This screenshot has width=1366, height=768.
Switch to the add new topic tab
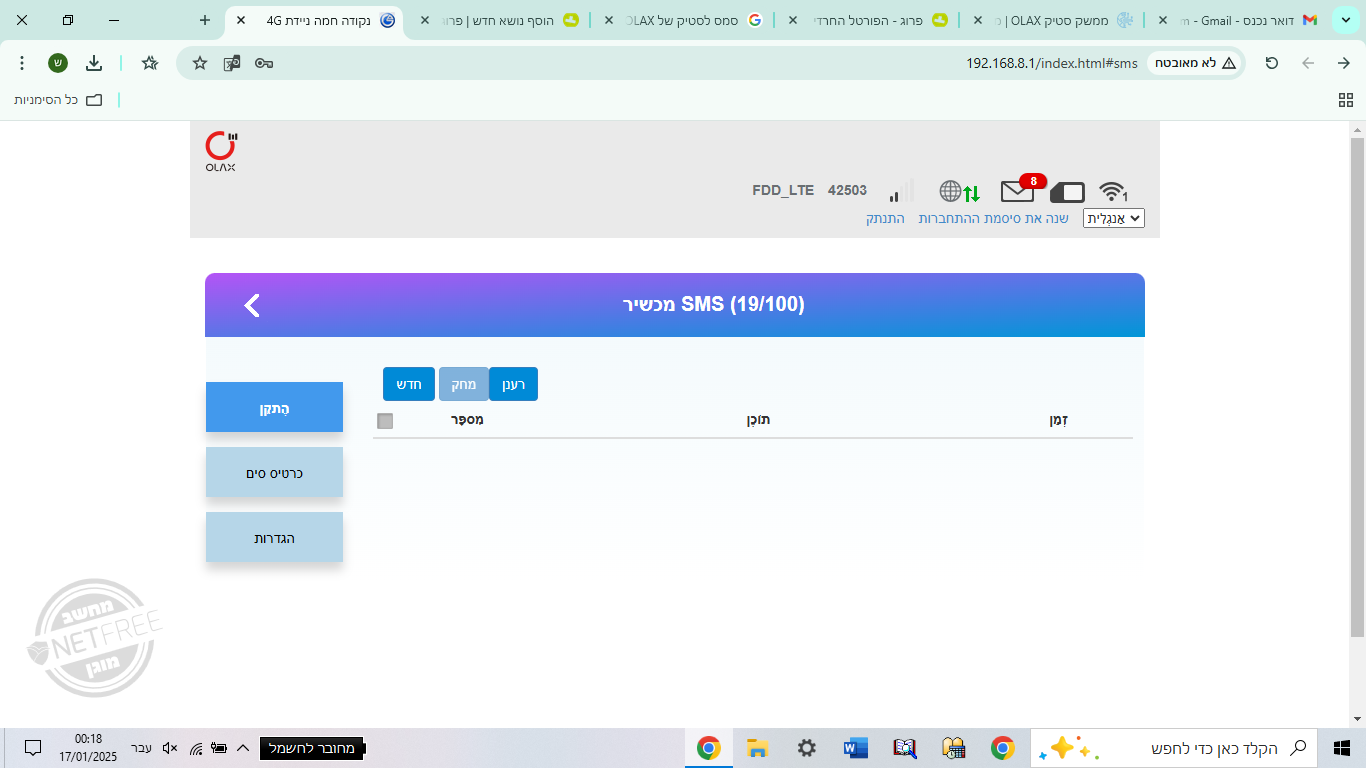point(499,20)
